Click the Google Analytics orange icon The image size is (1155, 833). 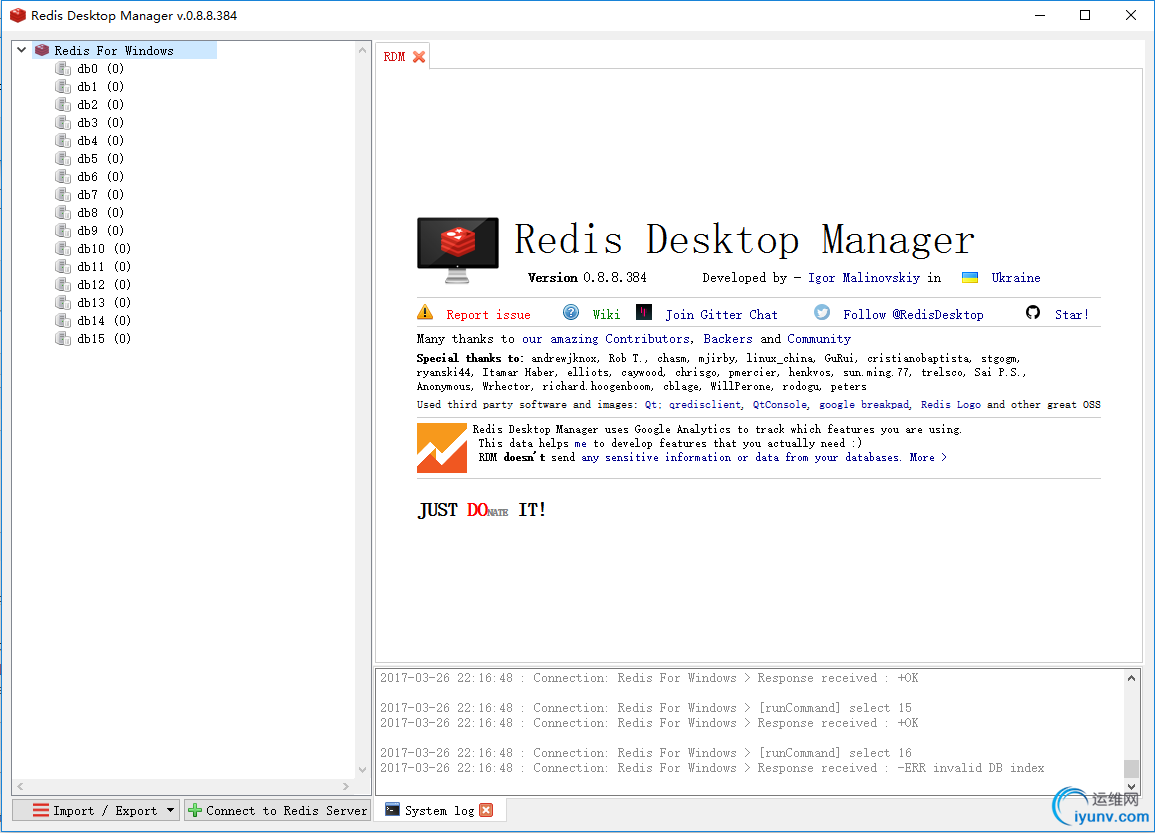coord(442,448)
